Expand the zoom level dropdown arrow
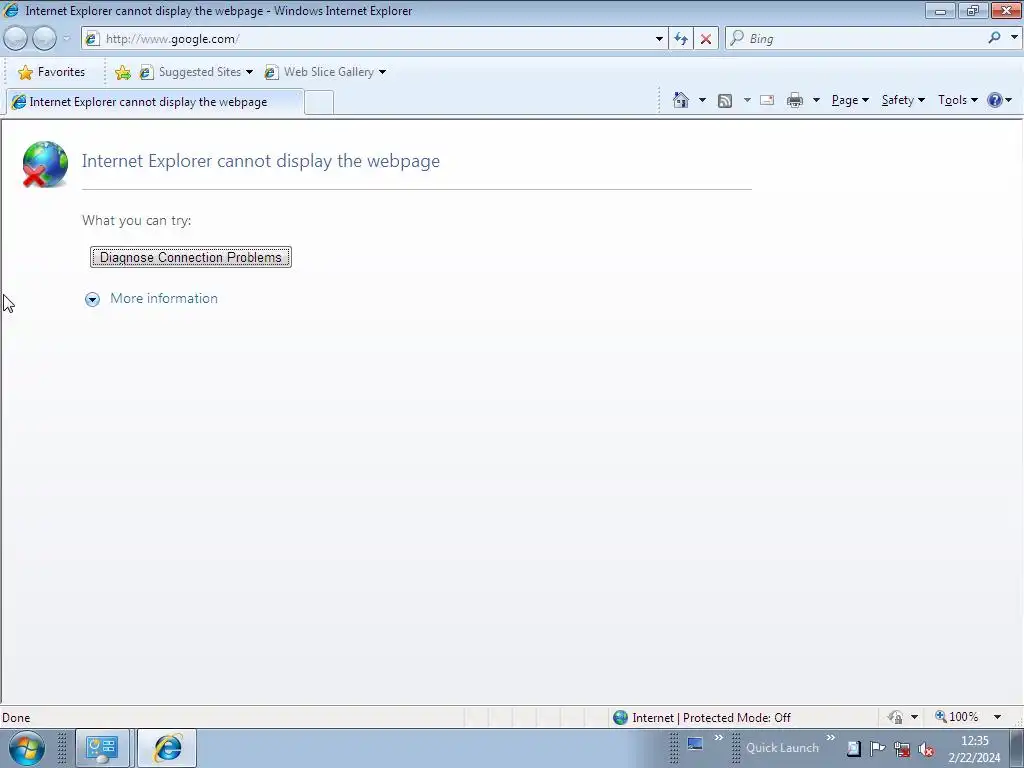 (x=997, y=717)
